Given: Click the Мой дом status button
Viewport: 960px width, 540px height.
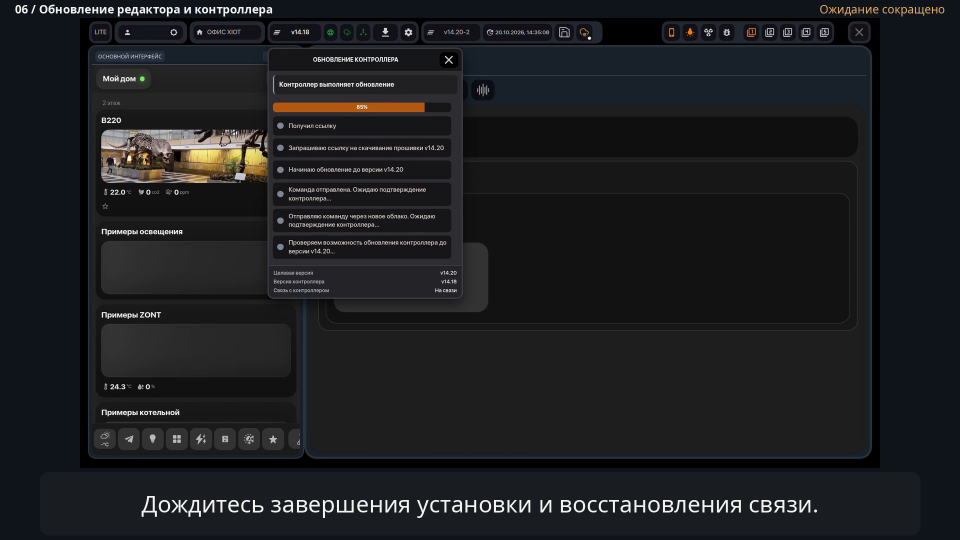Looking at the screenshot, I should 124,79.
